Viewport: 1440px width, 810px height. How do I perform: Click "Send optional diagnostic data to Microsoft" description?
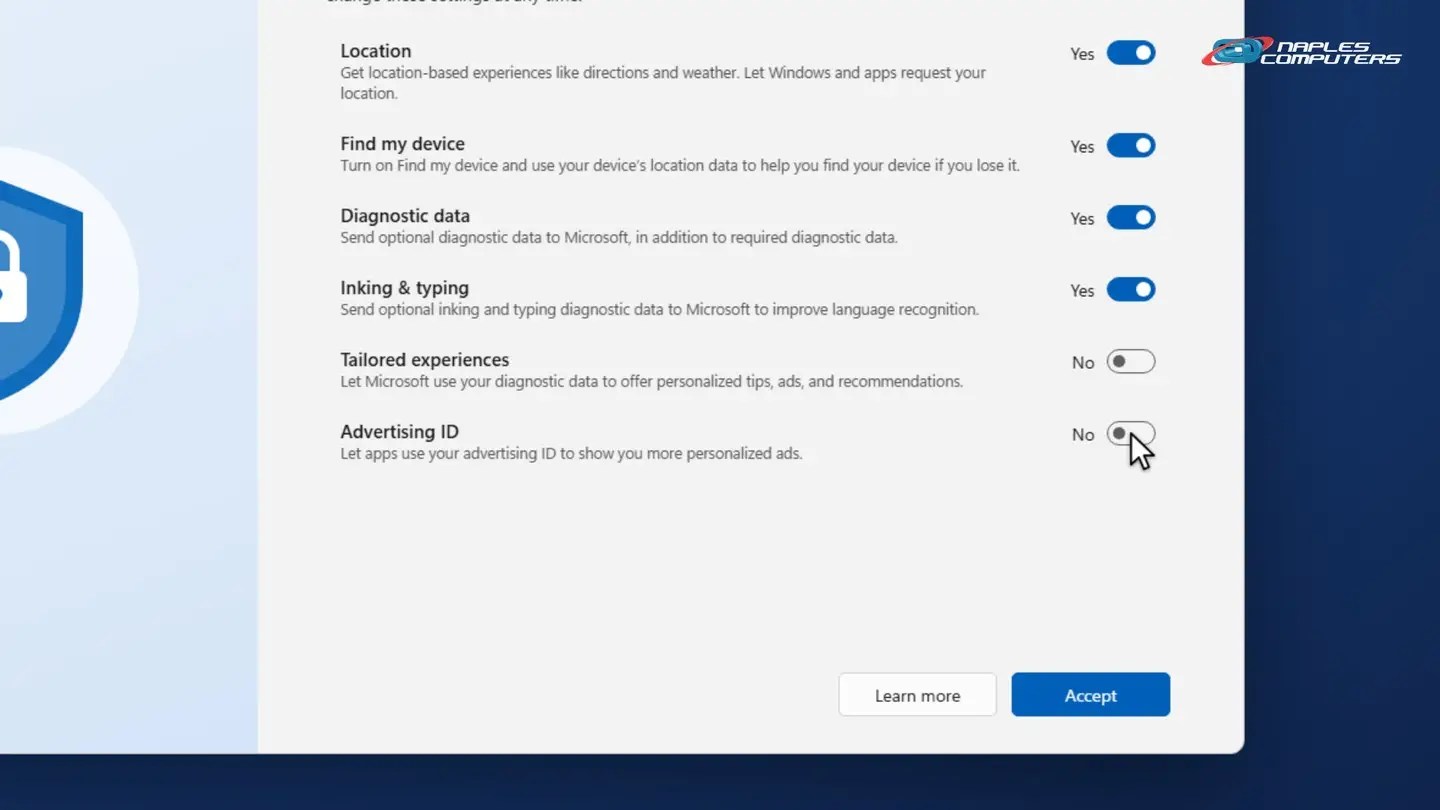(x=619, y=238)
